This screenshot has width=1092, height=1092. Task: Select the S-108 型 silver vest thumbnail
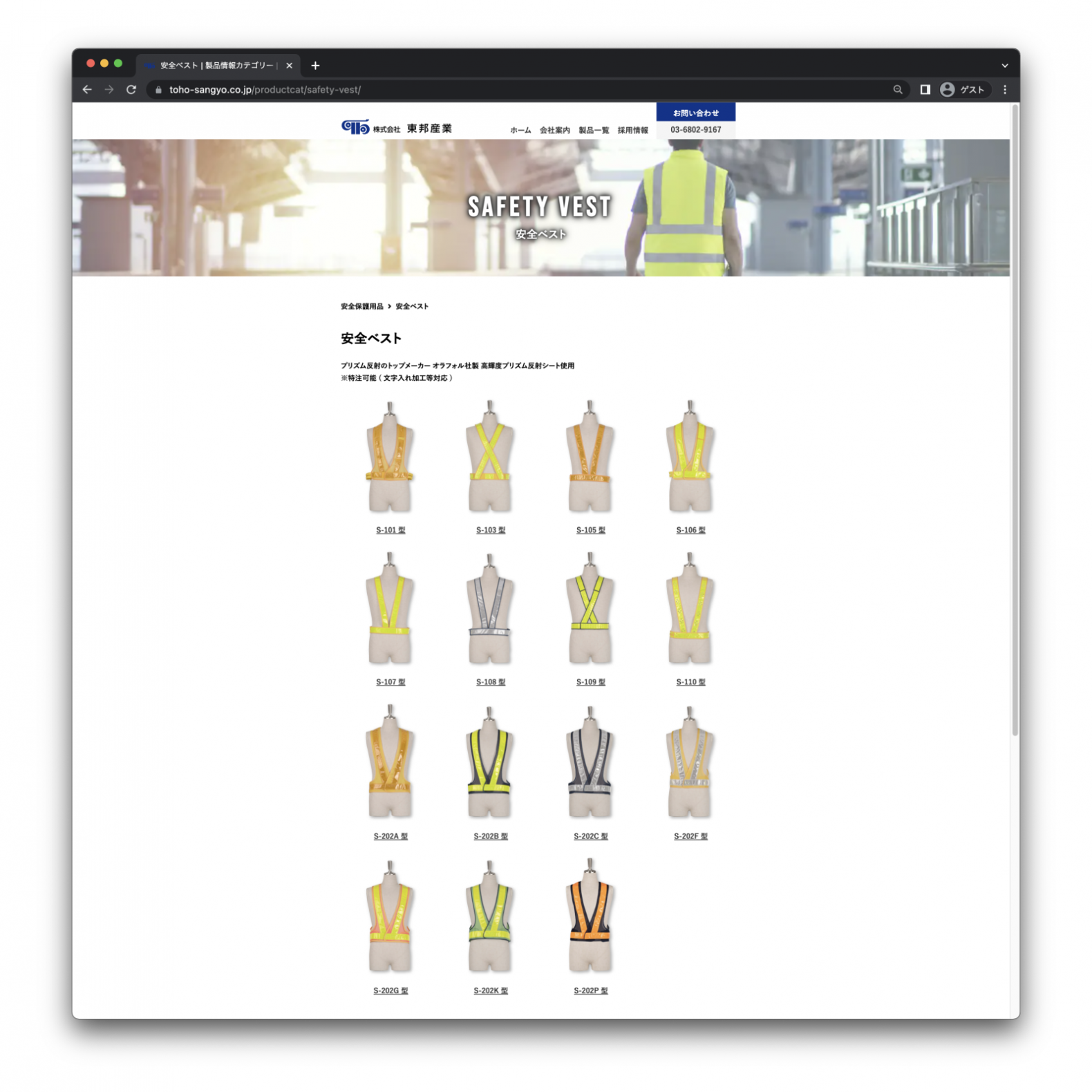490,609
